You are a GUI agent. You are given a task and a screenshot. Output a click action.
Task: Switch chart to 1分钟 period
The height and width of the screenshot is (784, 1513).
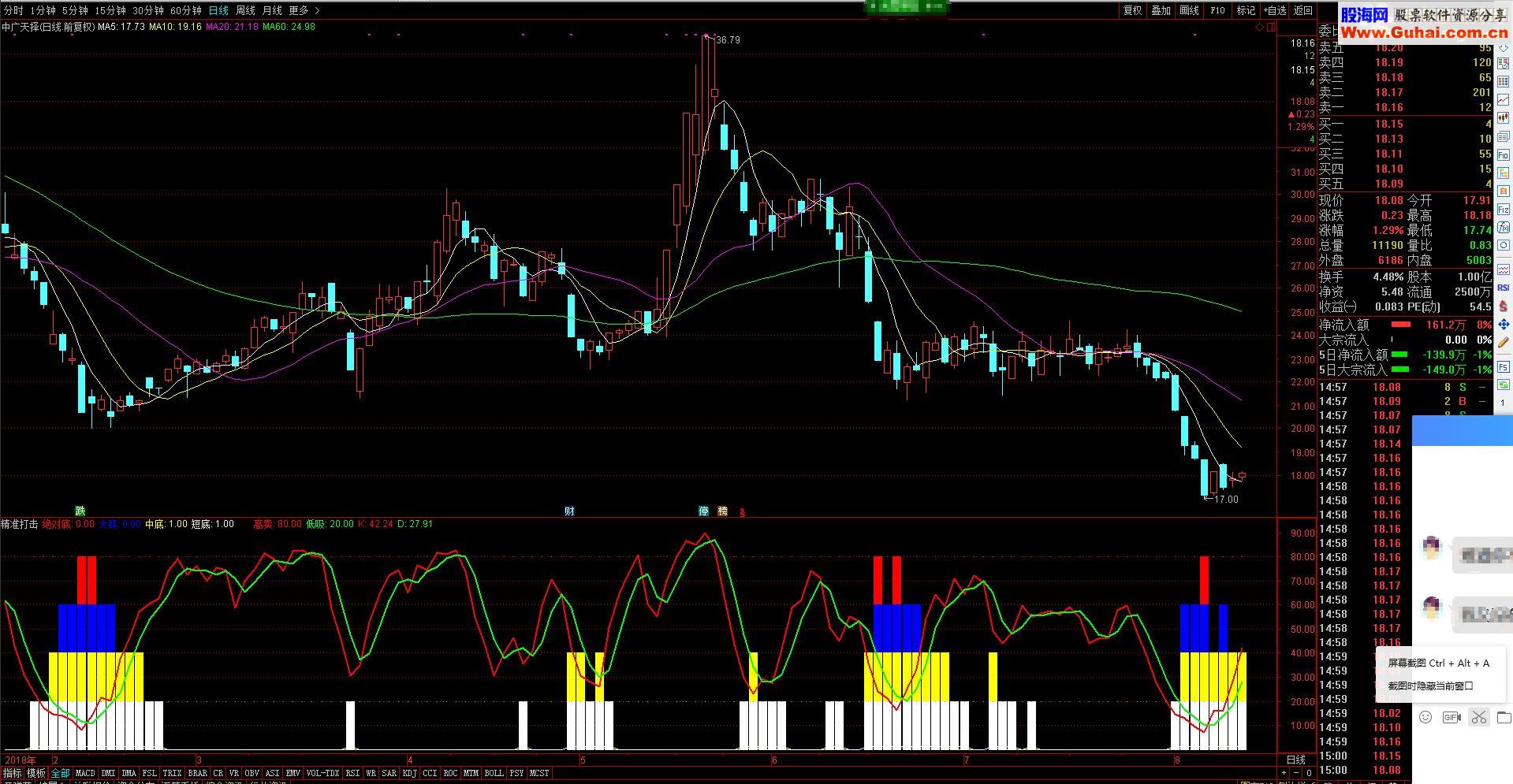pyautogui.click(x=43, y=10)
